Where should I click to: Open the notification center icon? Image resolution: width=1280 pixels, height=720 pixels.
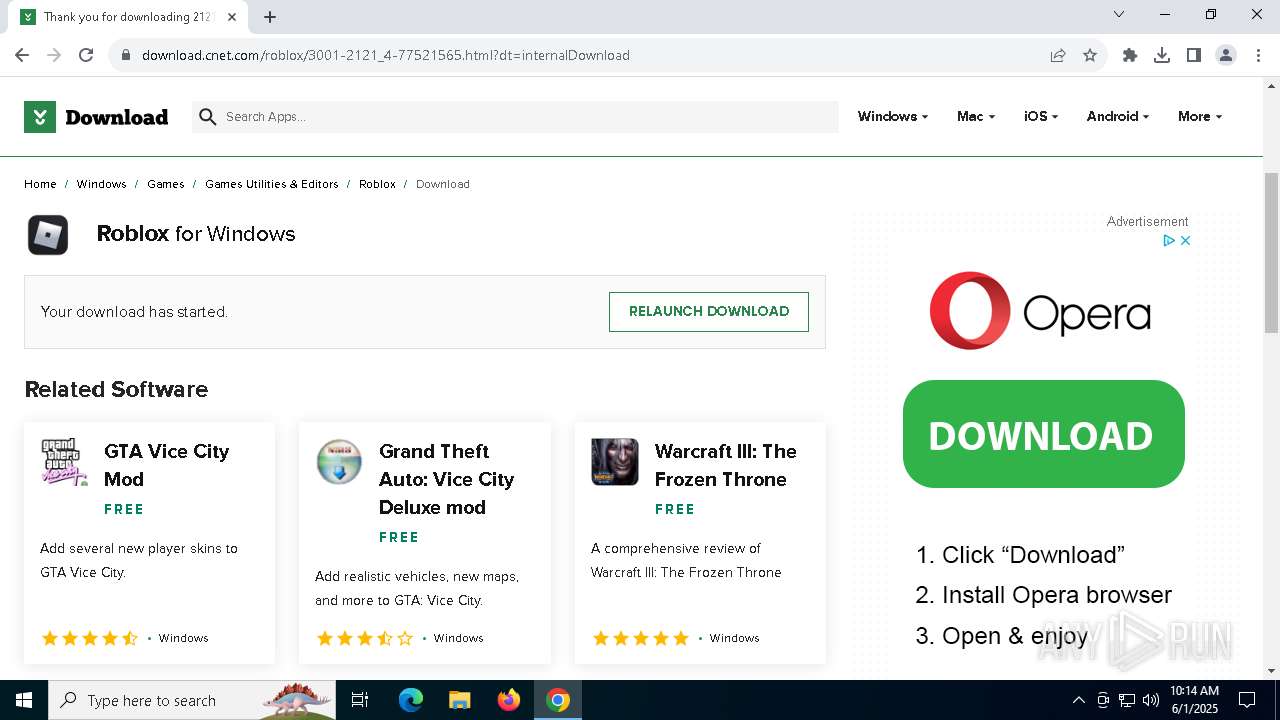(x=1247, y=700)
